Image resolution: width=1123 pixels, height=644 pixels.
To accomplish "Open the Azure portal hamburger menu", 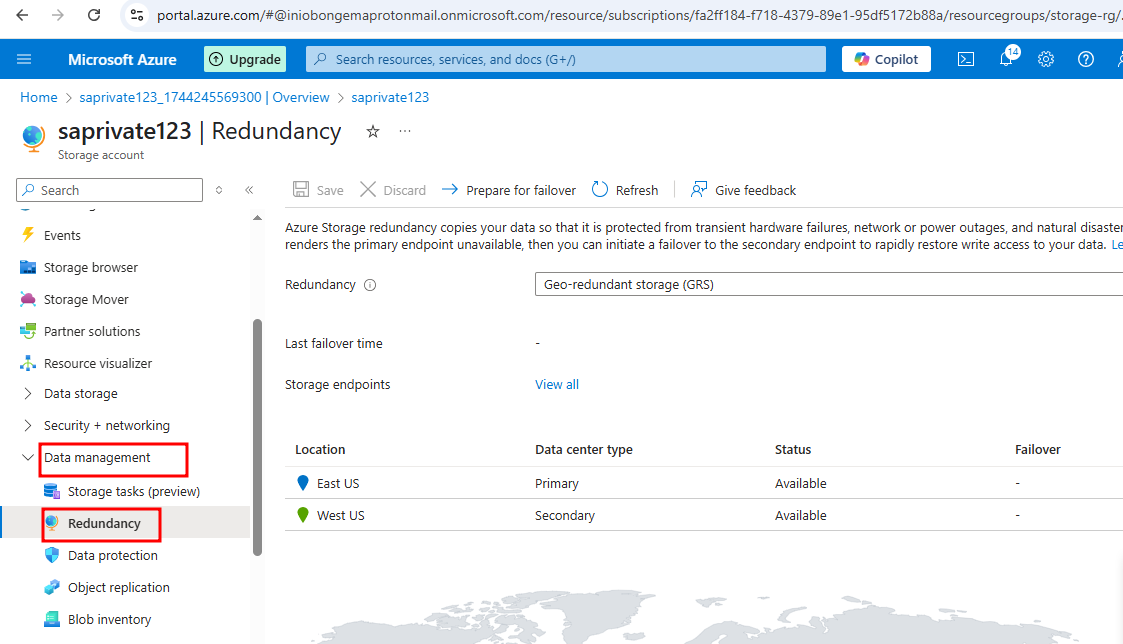I will (24, 59).
